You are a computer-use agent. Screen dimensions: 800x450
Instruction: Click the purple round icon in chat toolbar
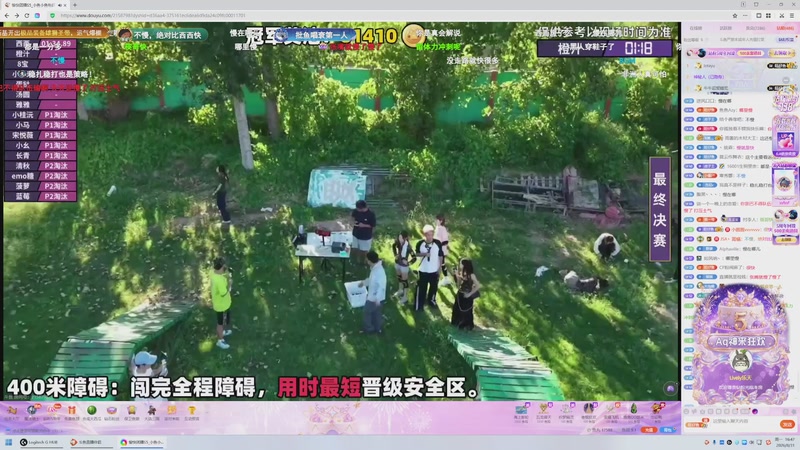755,411
